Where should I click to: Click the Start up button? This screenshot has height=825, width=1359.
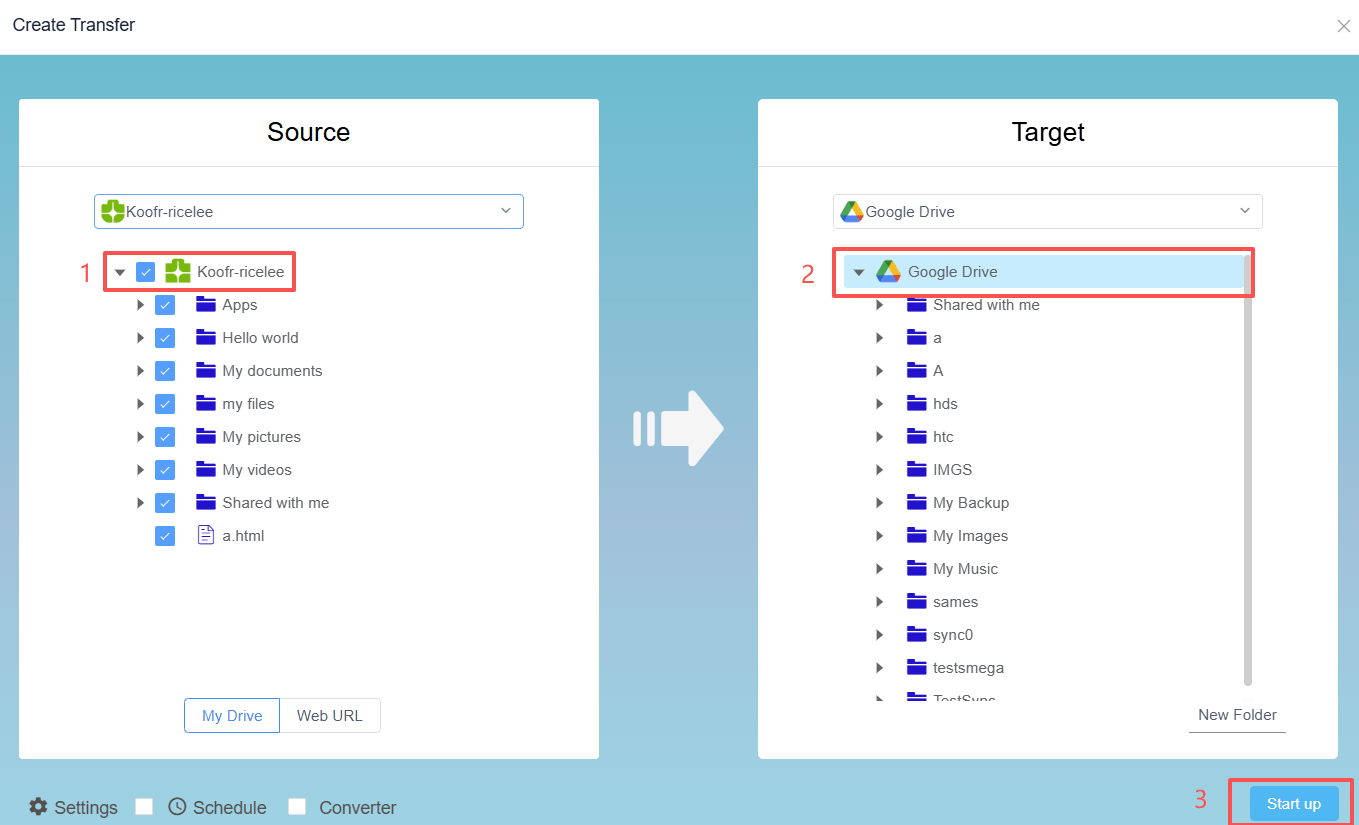click(x=1294, y=803)
